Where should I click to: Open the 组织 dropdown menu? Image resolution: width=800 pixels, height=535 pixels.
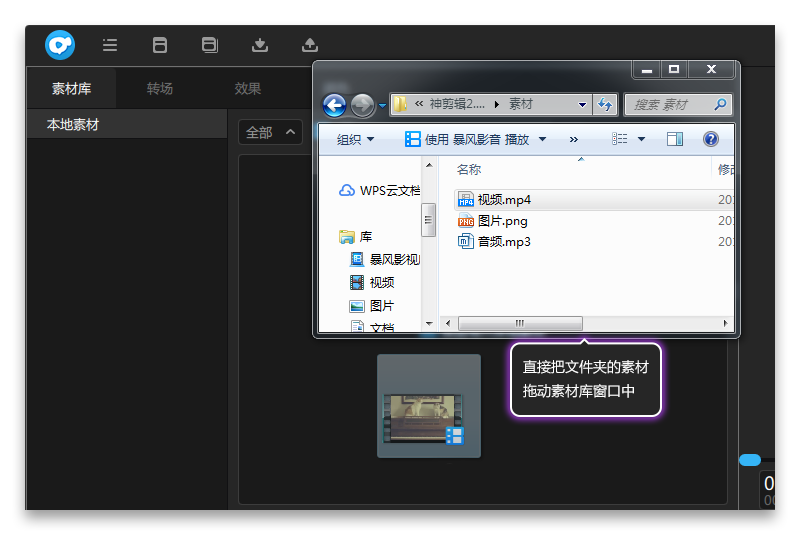(x=355, y=139)
